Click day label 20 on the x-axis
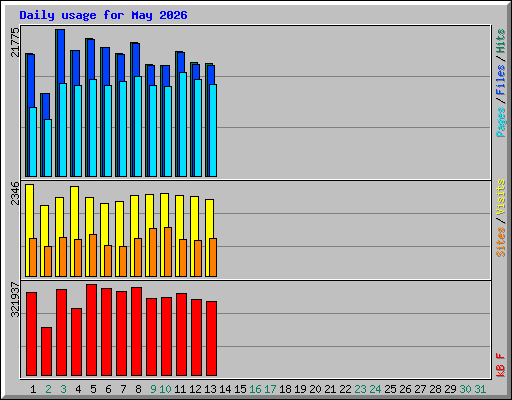Viewport: 512px width, 400px height. coord(315,389)
